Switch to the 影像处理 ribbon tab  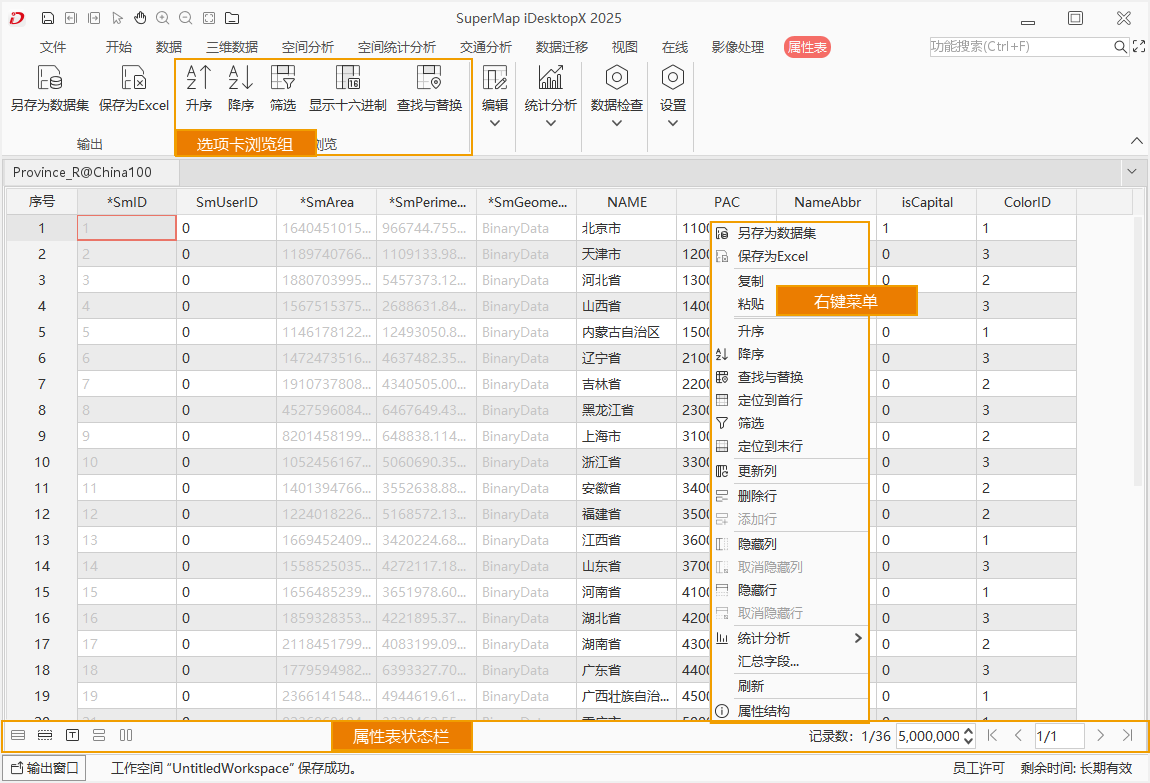pos(738,47)
